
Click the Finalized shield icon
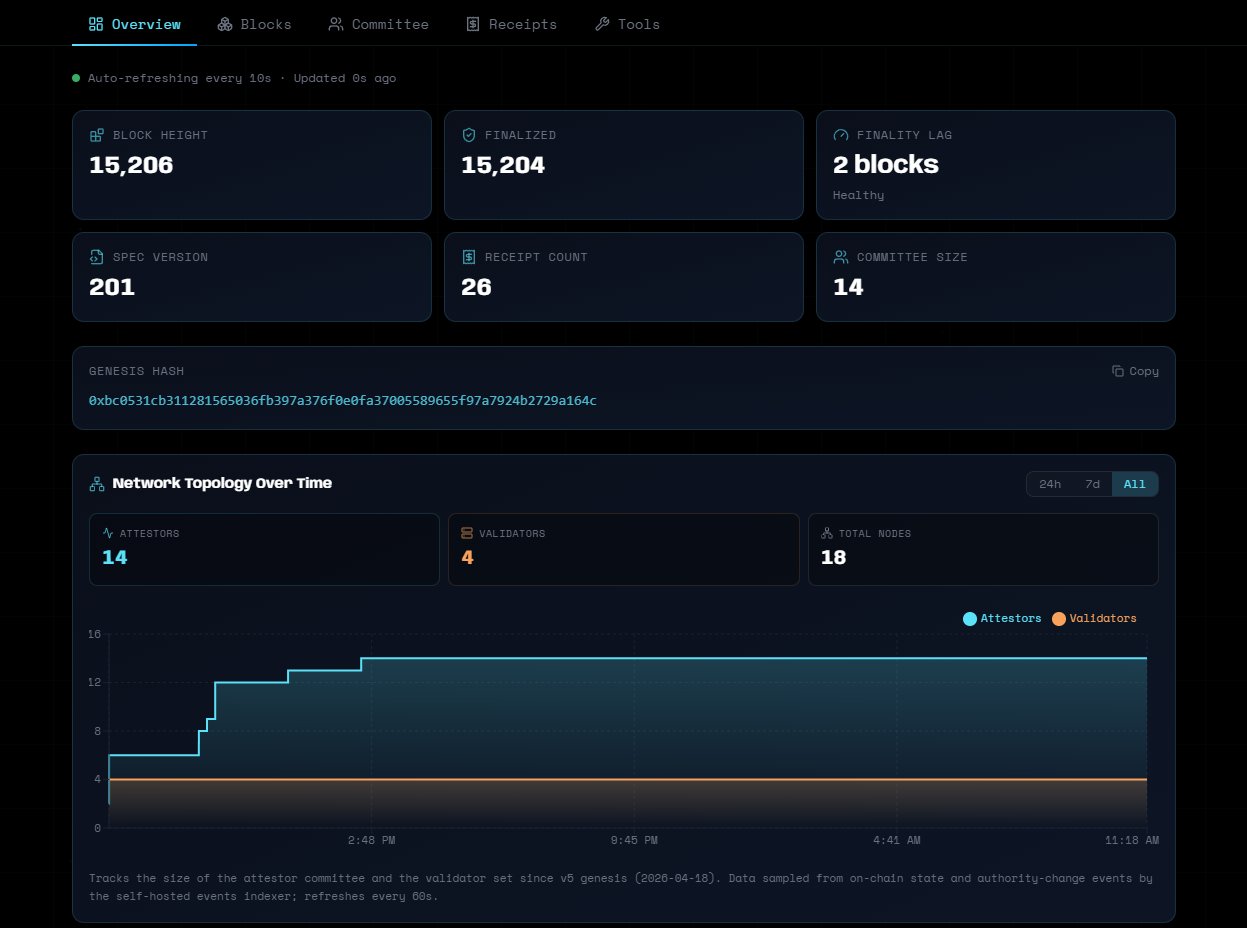tap(469, 135)
